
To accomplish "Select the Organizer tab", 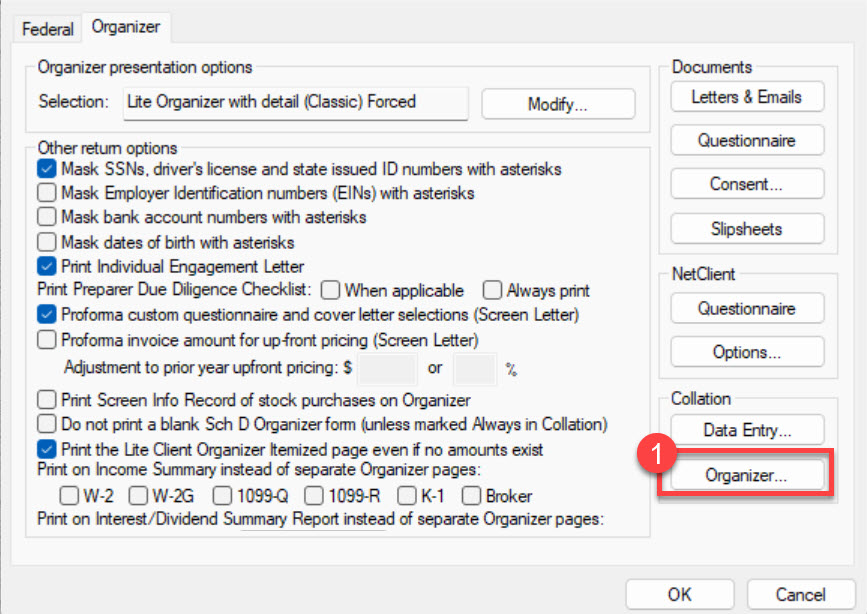I will point(125,27).
